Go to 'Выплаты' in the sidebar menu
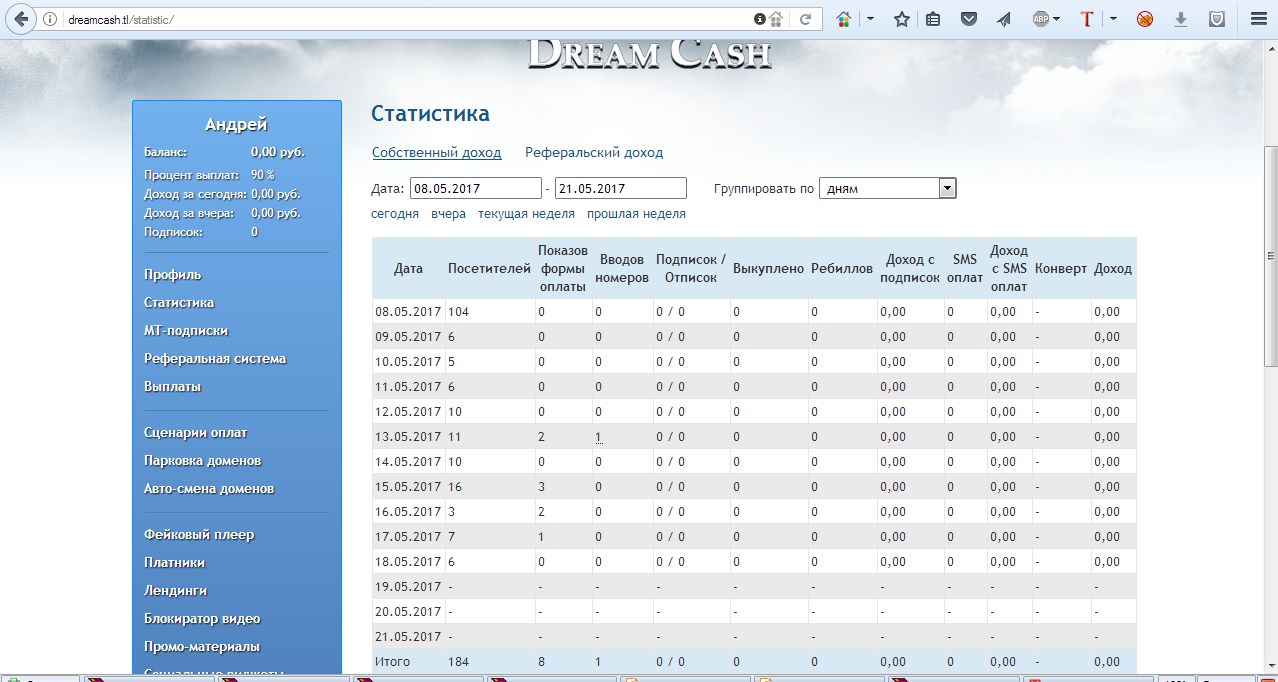The width and height of the screenshot is (1278, 682). pyautogui.click(x=172, y=386)
